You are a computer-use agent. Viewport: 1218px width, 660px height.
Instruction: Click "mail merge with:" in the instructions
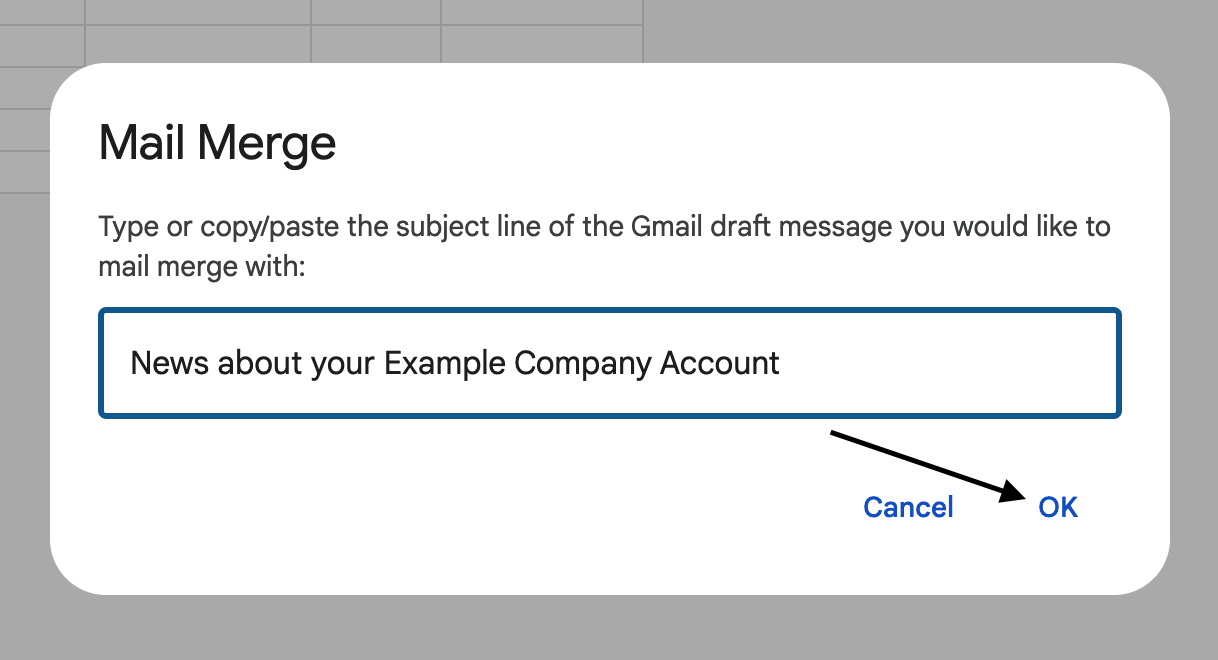click(x=200, y=267)
